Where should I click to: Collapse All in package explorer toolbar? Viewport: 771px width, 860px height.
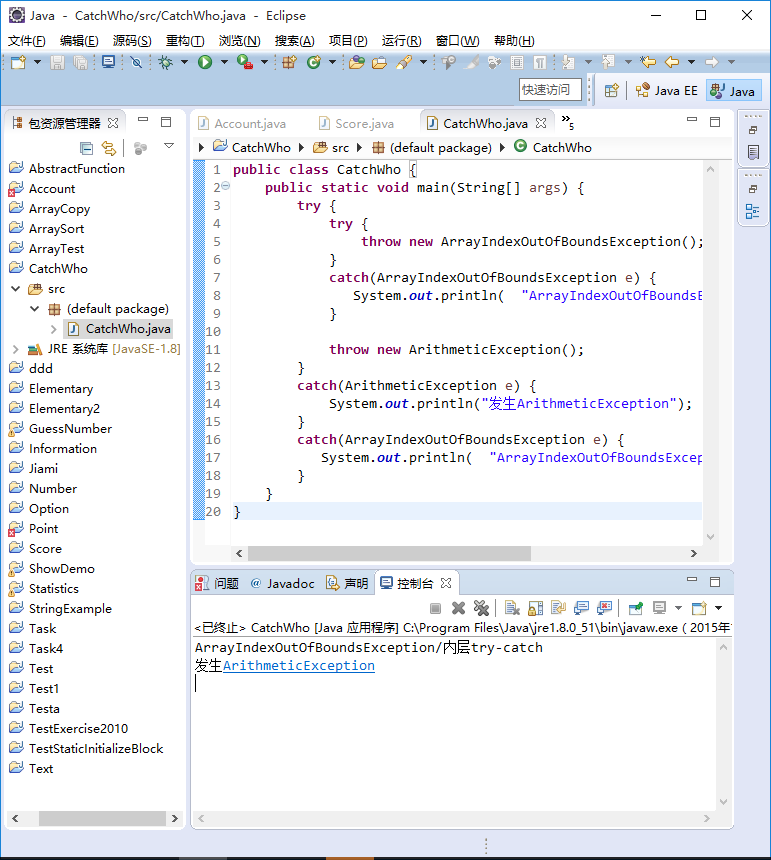(x=86, y=148)
